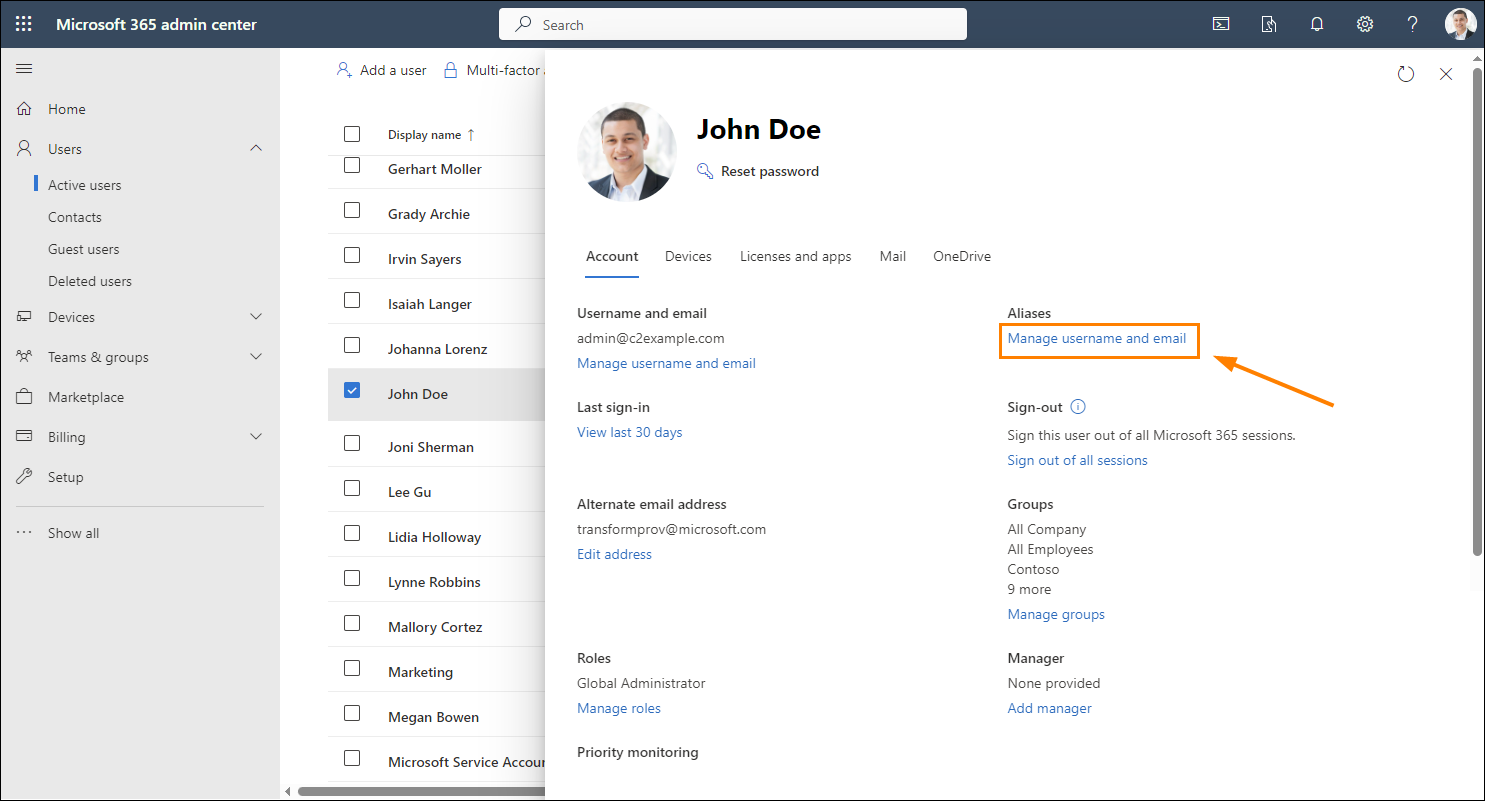Refresh the user details panel
This screenshot has height=801, width=1485.
[1406, 74]
